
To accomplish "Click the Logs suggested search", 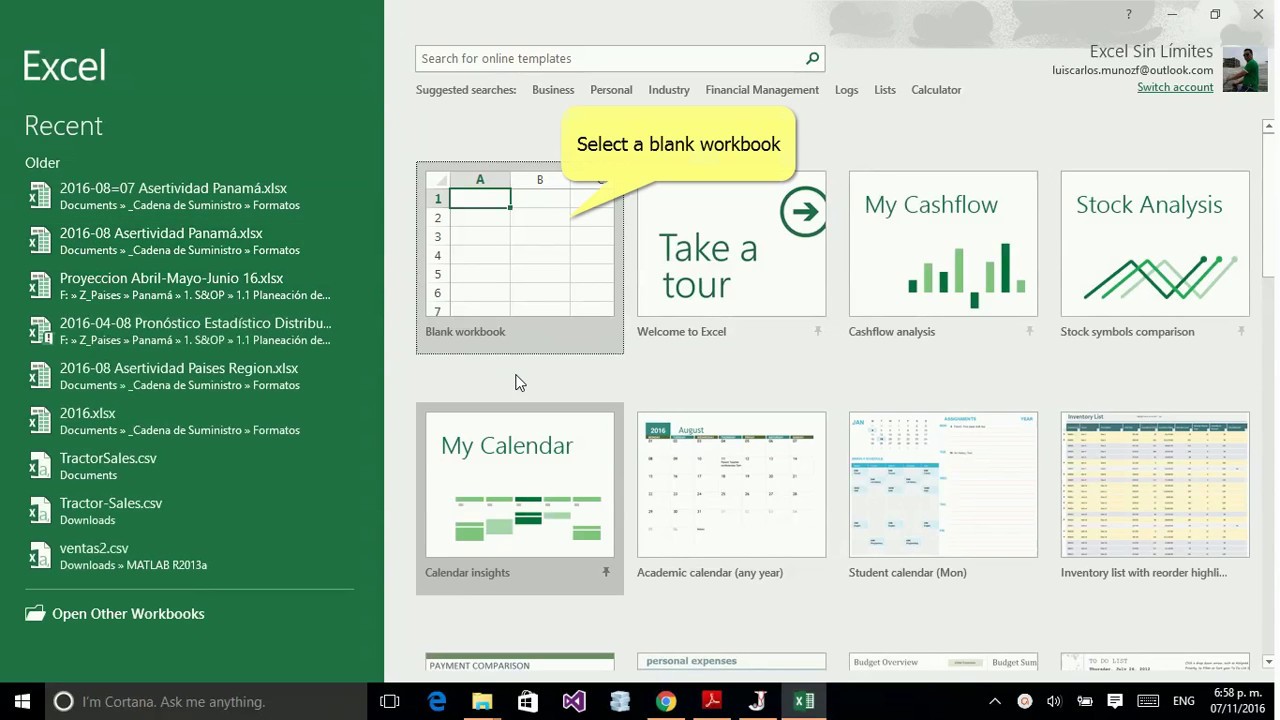I will tap(847, 90).
